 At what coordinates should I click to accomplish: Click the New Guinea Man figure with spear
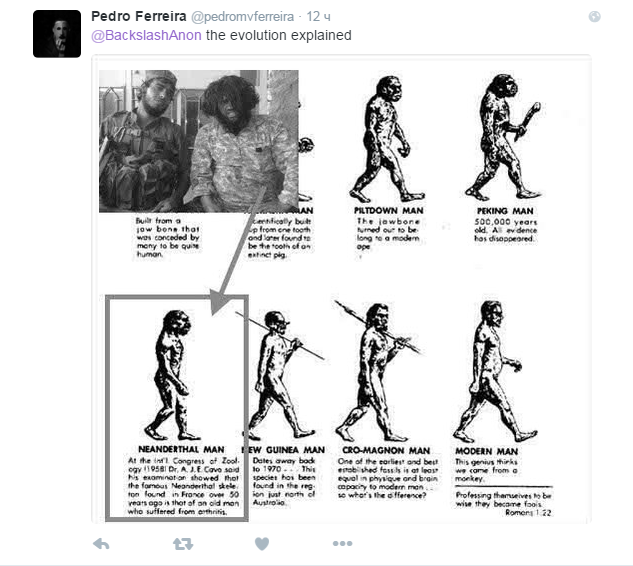[x=283, y=375]
